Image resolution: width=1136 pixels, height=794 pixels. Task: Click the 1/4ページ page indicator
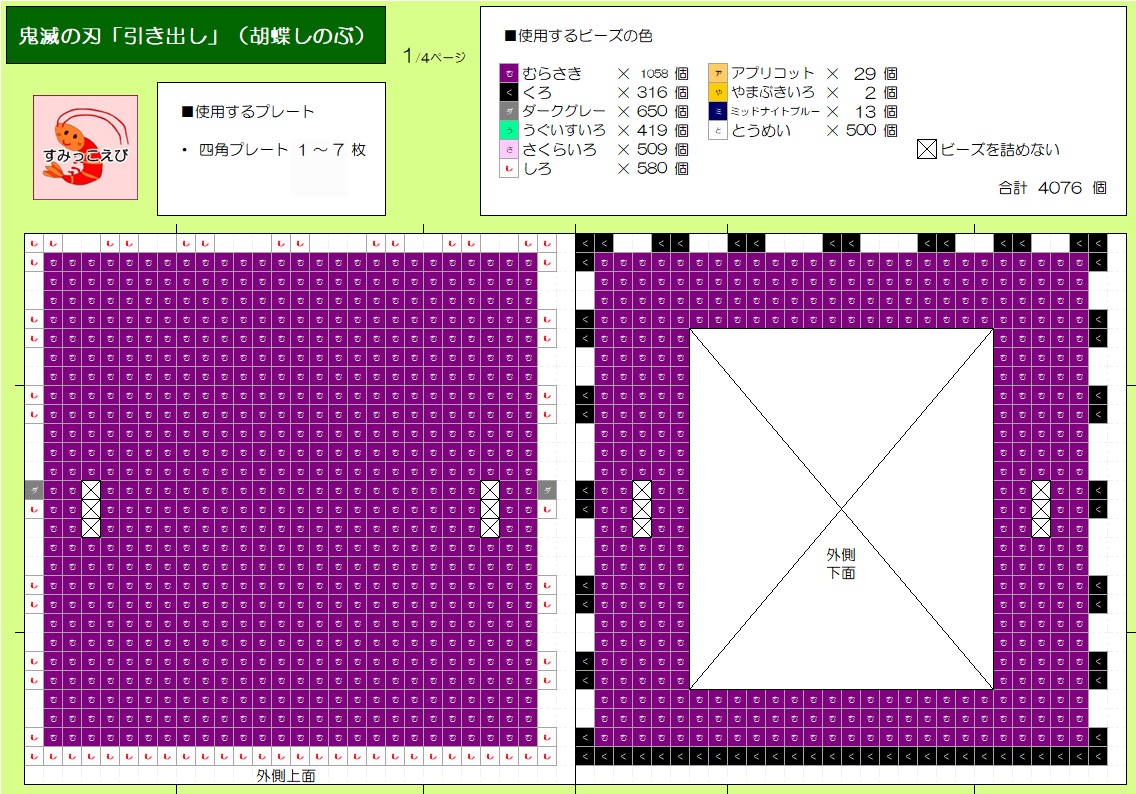point(434,56)
